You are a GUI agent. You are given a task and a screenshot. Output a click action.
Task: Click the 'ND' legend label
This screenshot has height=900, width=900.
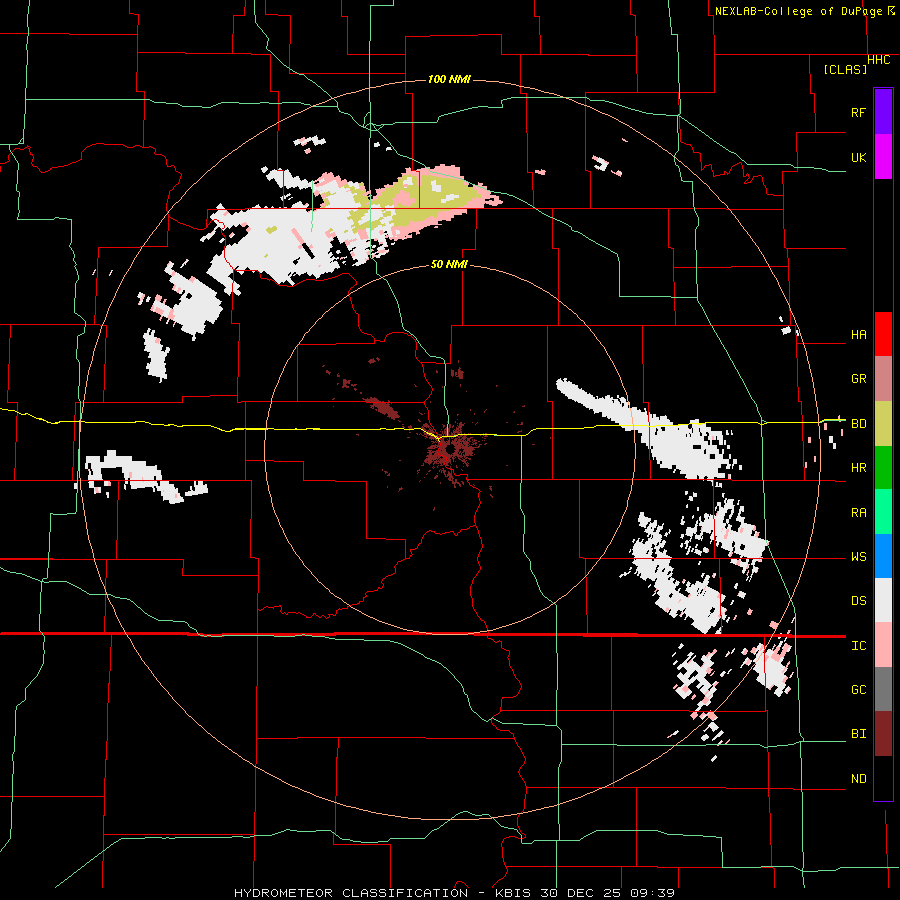pos(858,779)
